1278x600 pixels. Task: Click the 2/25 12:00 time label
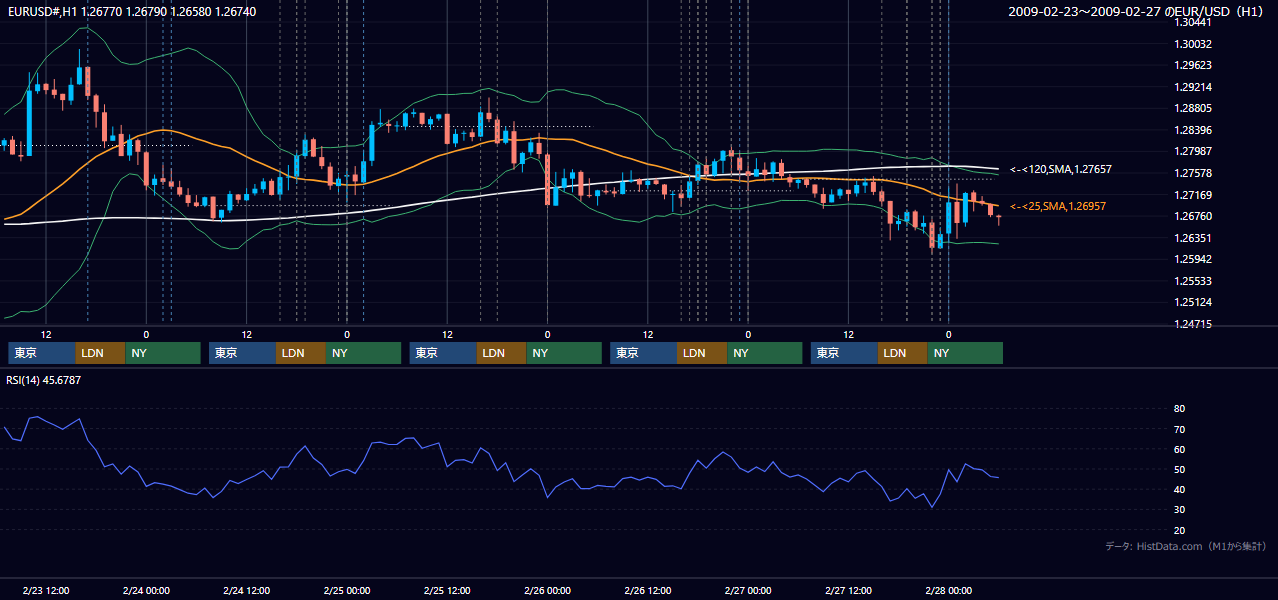pos(448,591)
